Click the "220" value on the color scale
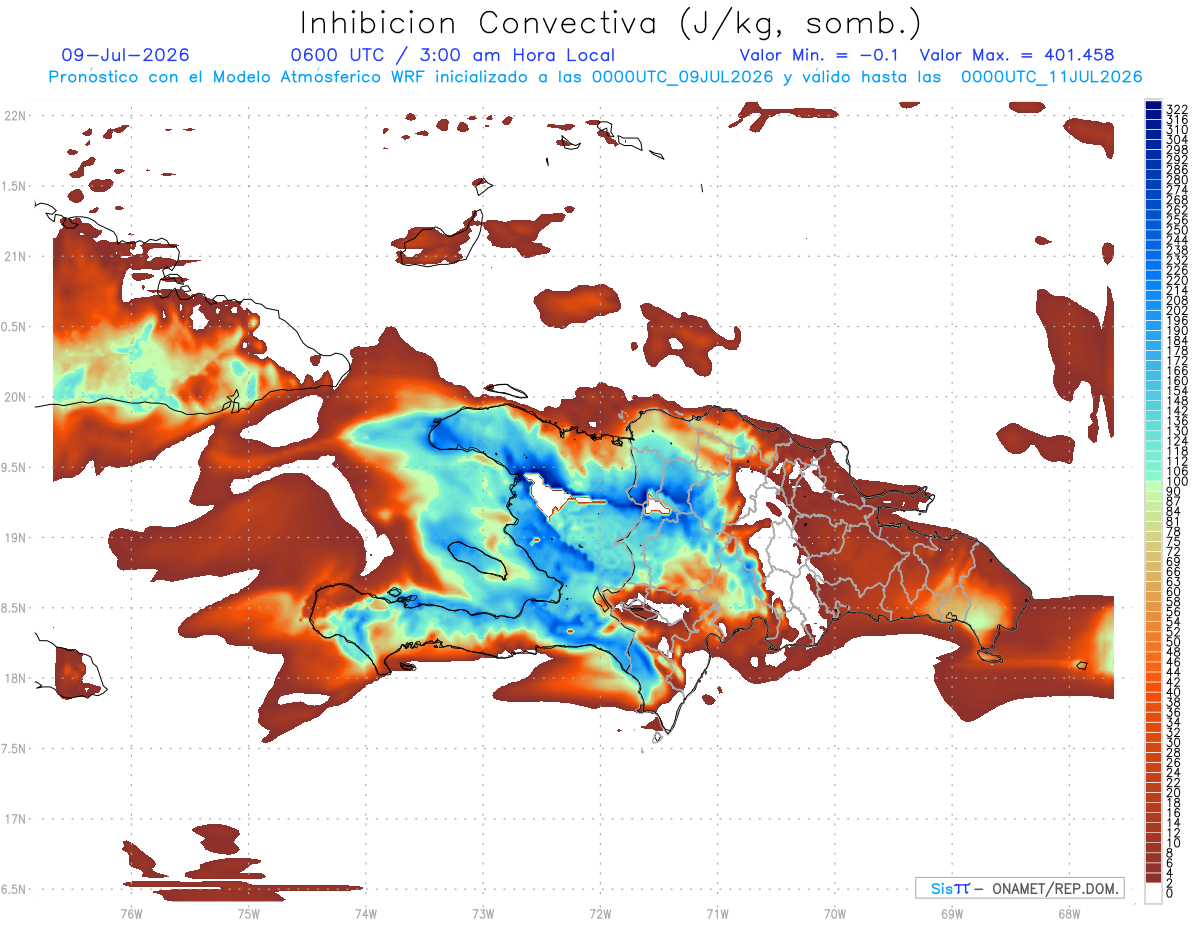 1177,280
